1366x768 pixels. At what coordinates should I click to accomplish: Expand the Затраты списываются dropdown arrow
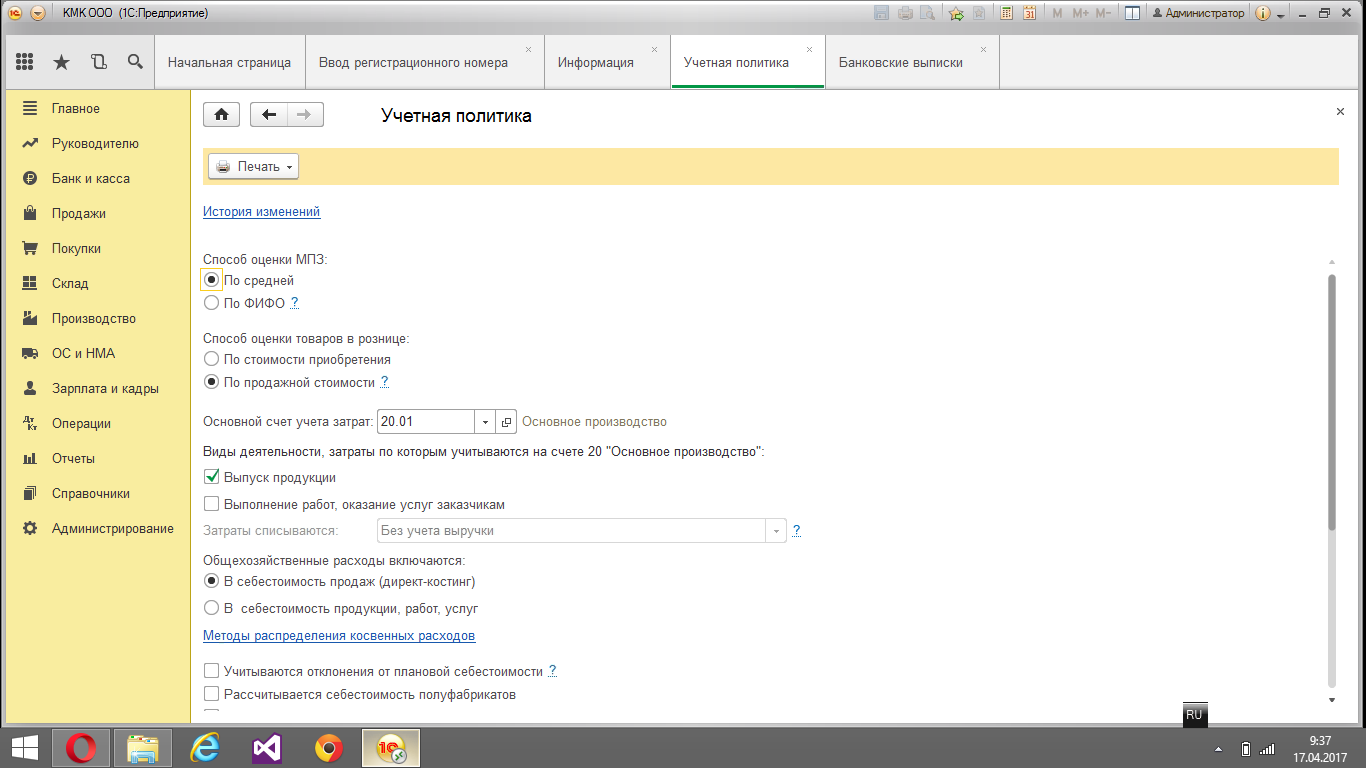[776, 531]
